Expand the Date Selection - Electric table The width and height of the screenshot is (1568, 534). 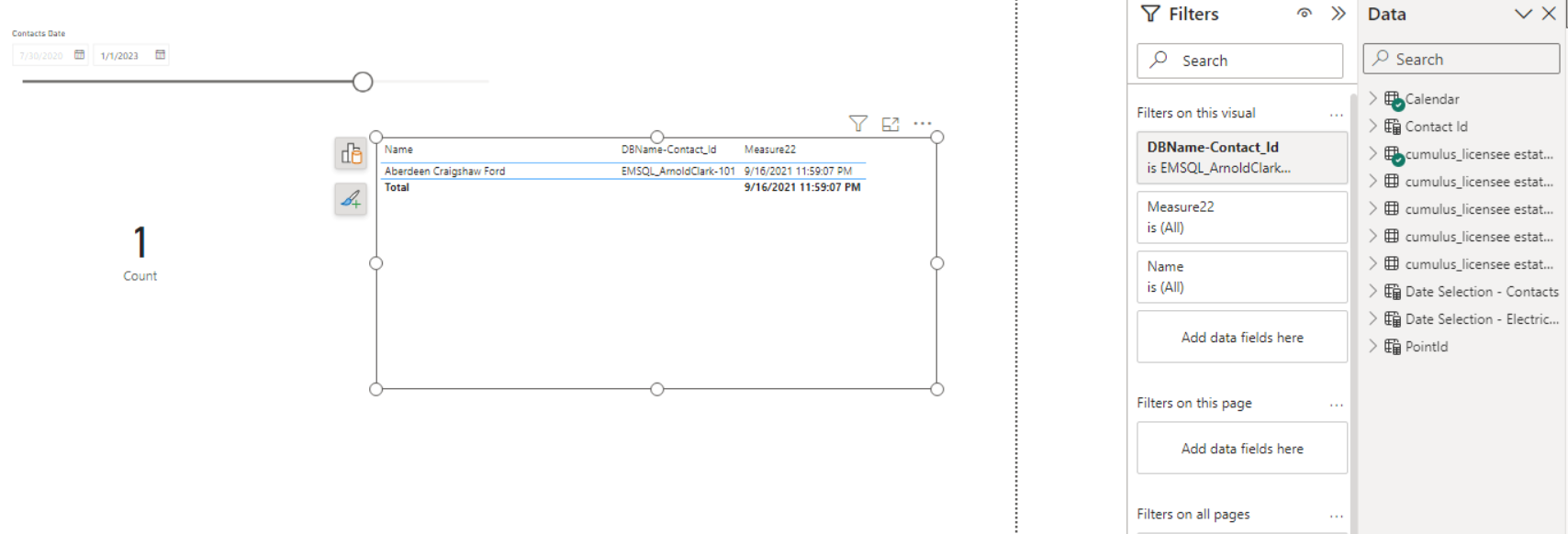(1373, 318)
